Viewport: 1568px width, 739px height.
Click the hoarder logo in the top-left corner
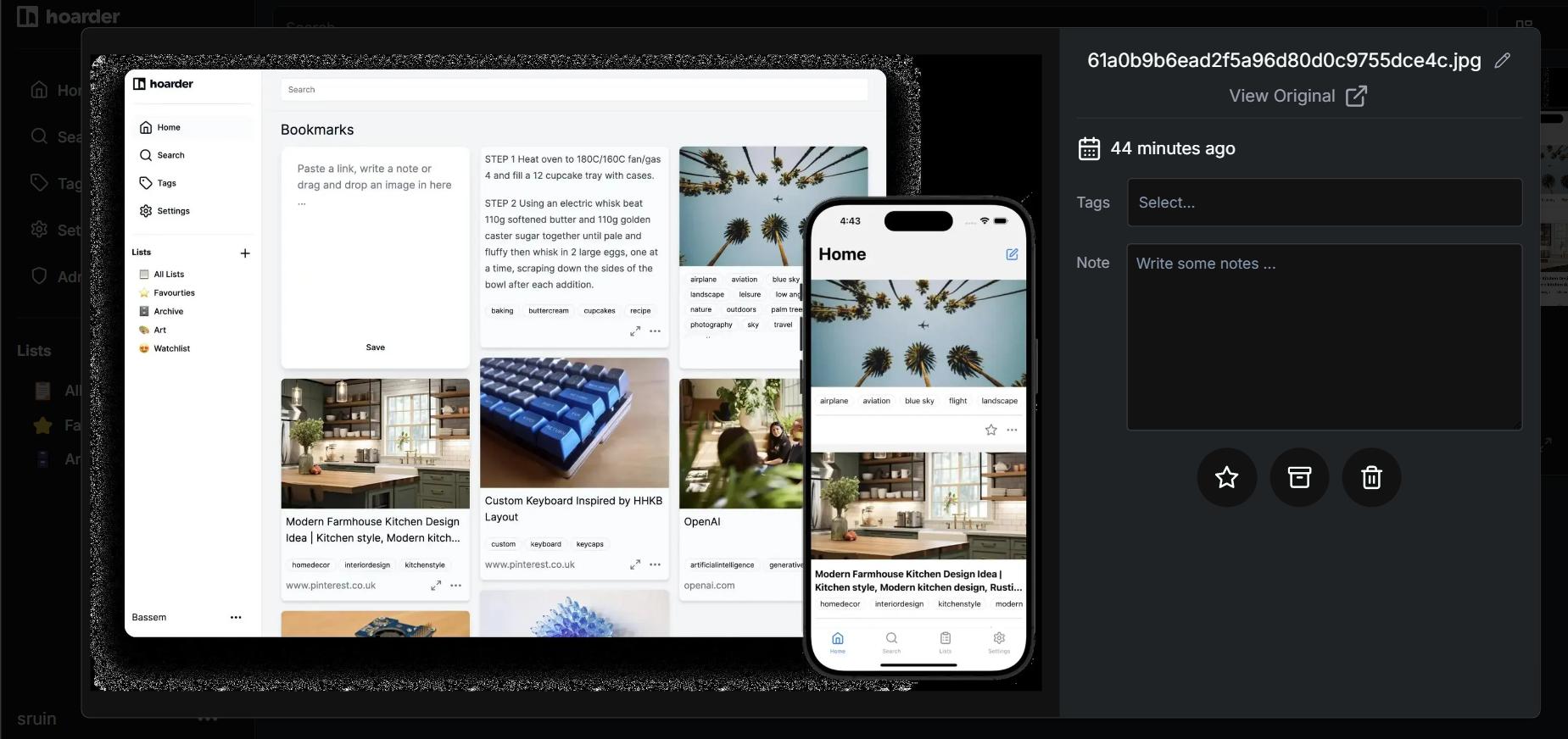[x=68, y=16]
